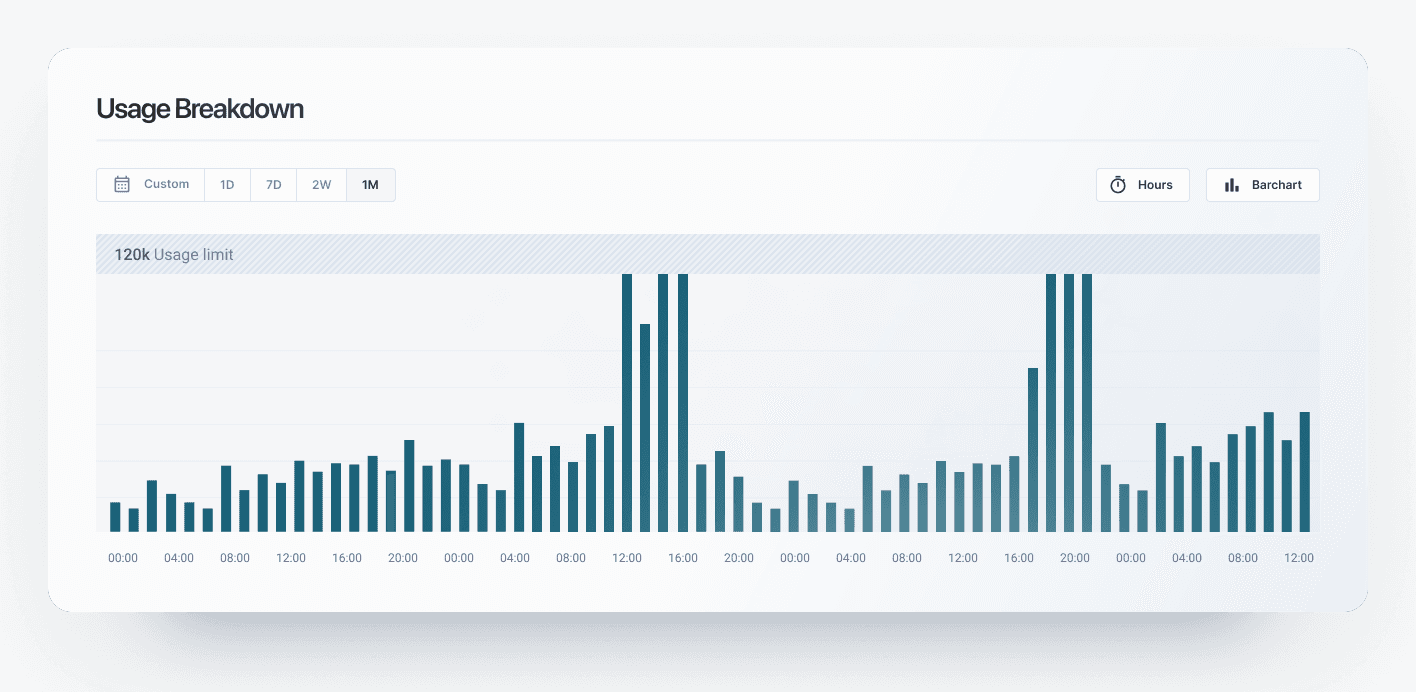
Task: Click the chart-type icon in the top right
Action: [x=1232, y=184]
